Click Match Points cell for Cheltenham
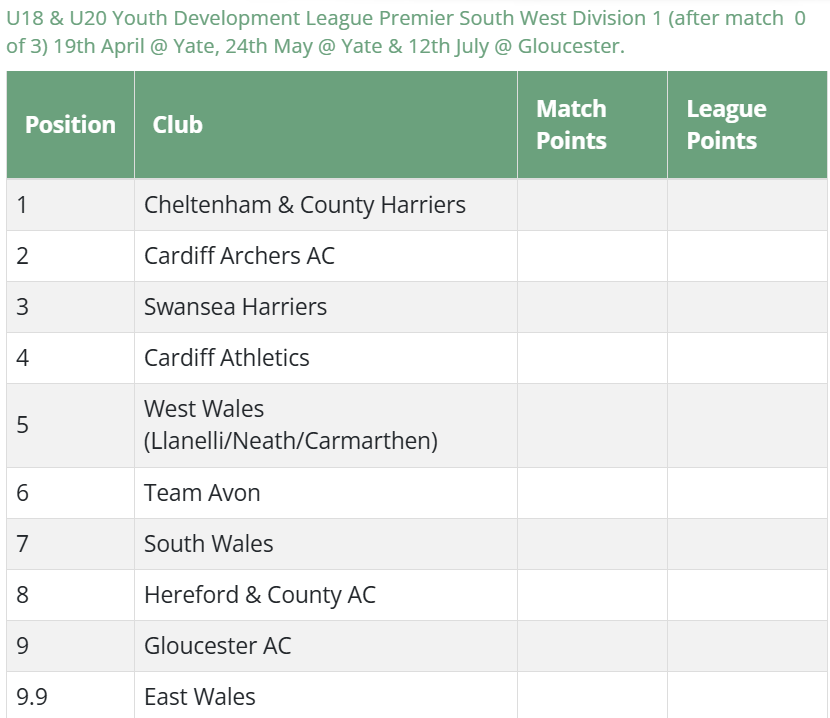The image size is (830, 718). pyautogui.click(x=592, y=205)
